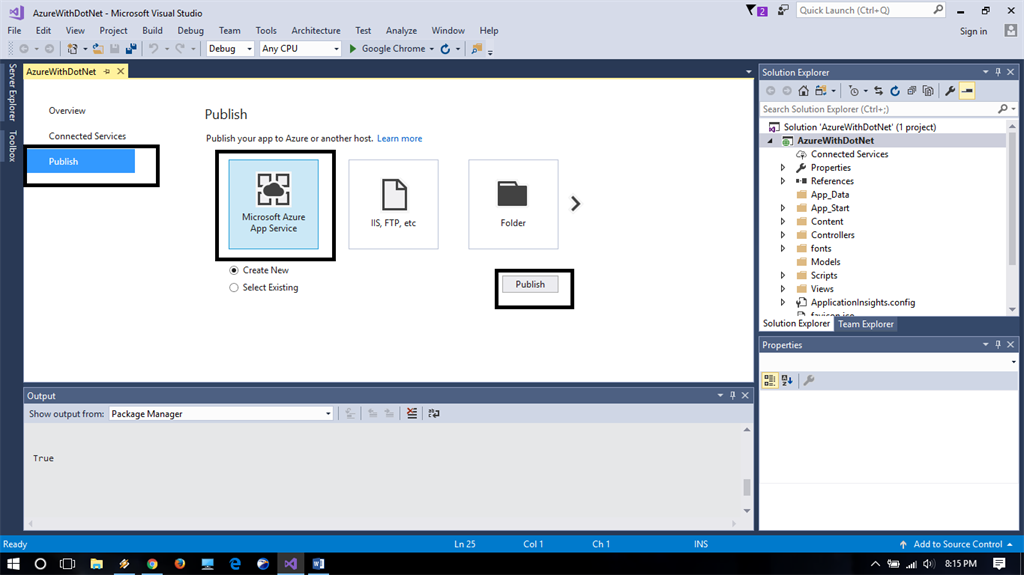Click the Chrome icon in the taskbar
The image size is (1024, 575).
pos(152,564)
